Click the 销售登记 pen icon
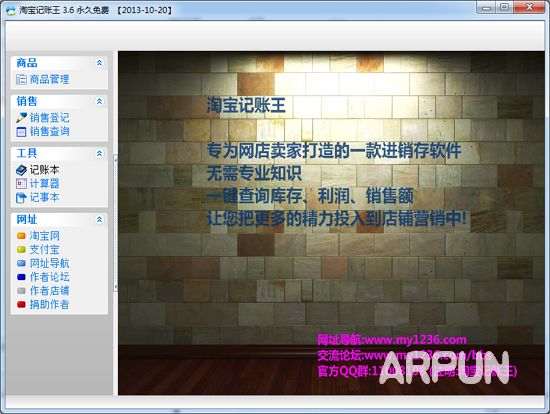Viewport: 550px width, 414px height. click(x=21, y=118)
